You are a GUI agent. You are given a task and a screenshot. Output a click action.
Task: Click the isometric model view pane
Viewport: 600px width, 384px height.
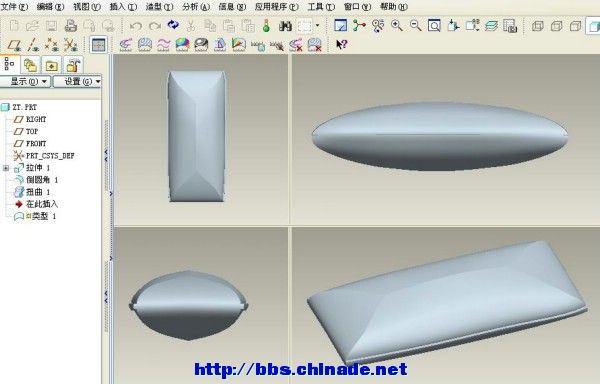445,305
